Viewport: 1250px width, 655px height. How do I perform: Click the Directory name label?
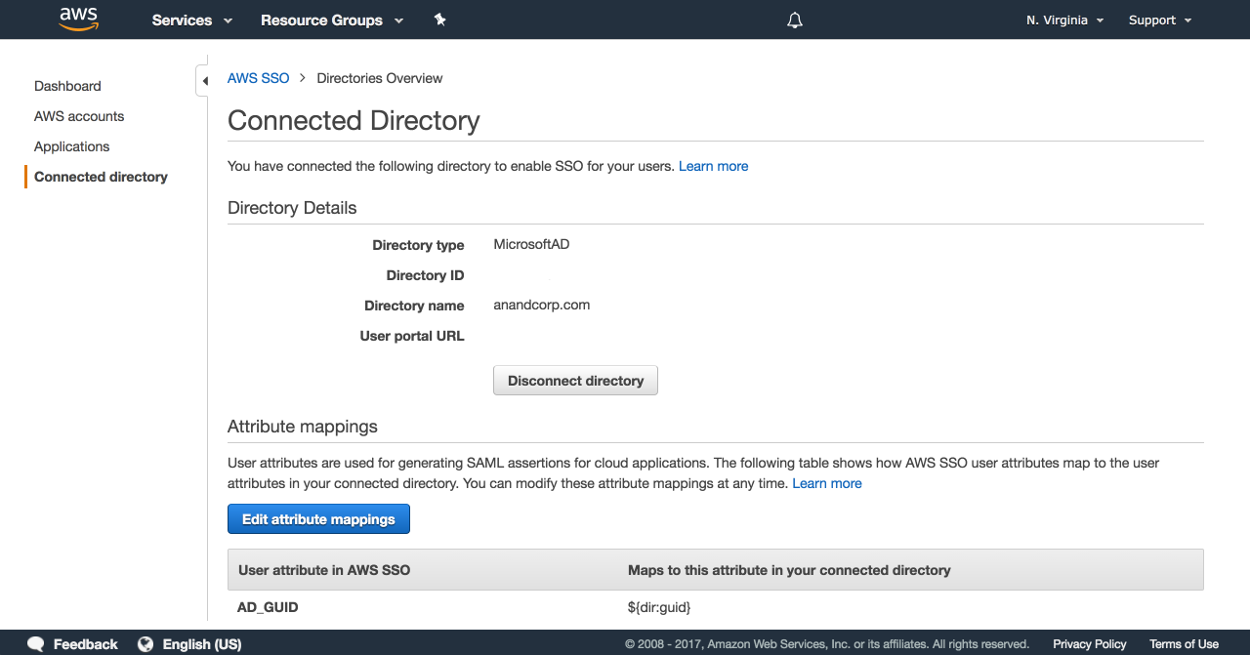click(414, 305)
